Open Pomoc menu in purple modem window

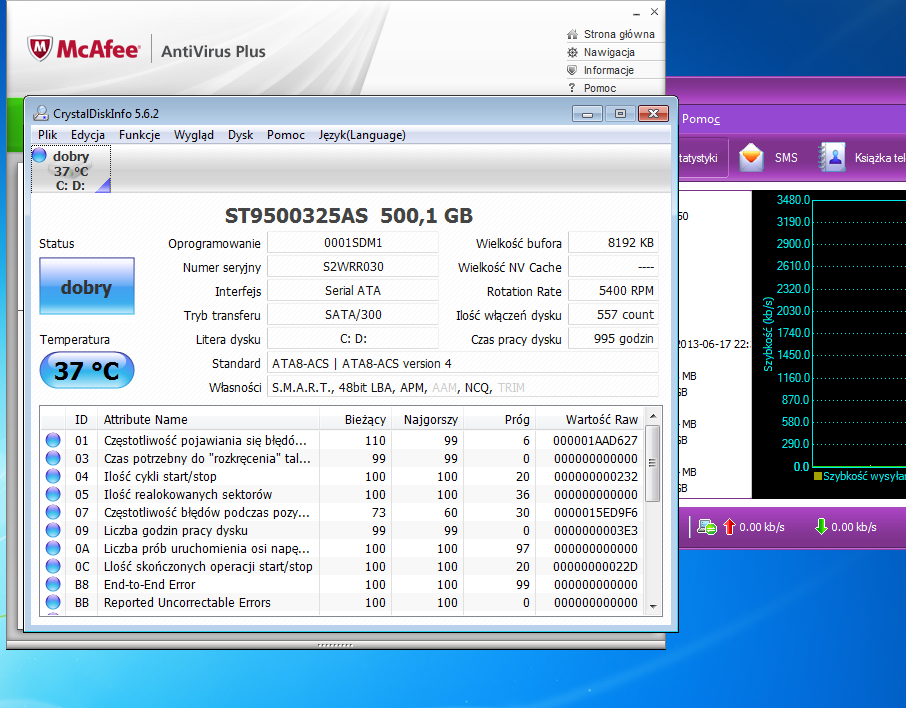click(701, 119)
